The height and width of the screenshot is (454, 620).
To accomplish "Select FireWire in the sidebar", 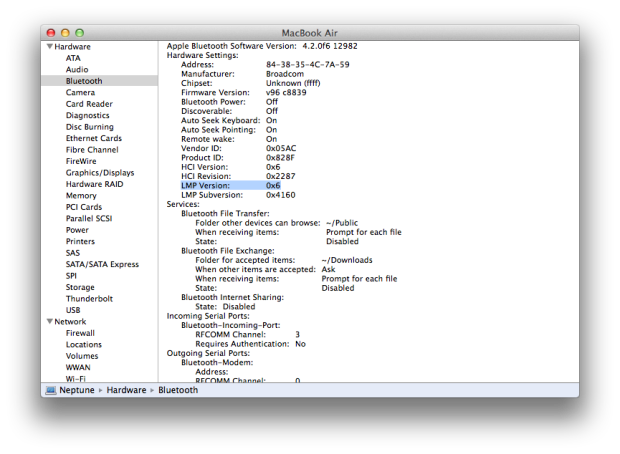I will [81, 161].
